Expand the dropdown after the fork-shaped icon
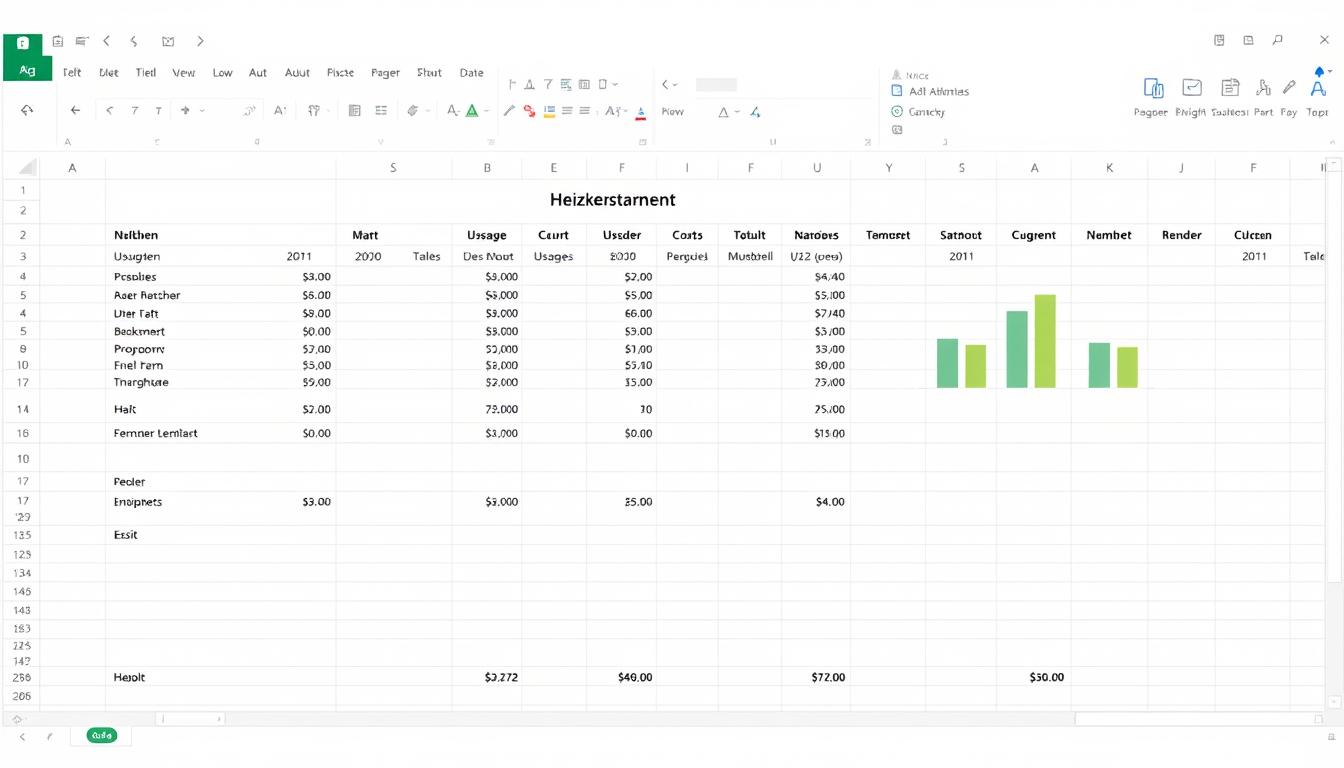1344x768 pixels. [328, 111]
